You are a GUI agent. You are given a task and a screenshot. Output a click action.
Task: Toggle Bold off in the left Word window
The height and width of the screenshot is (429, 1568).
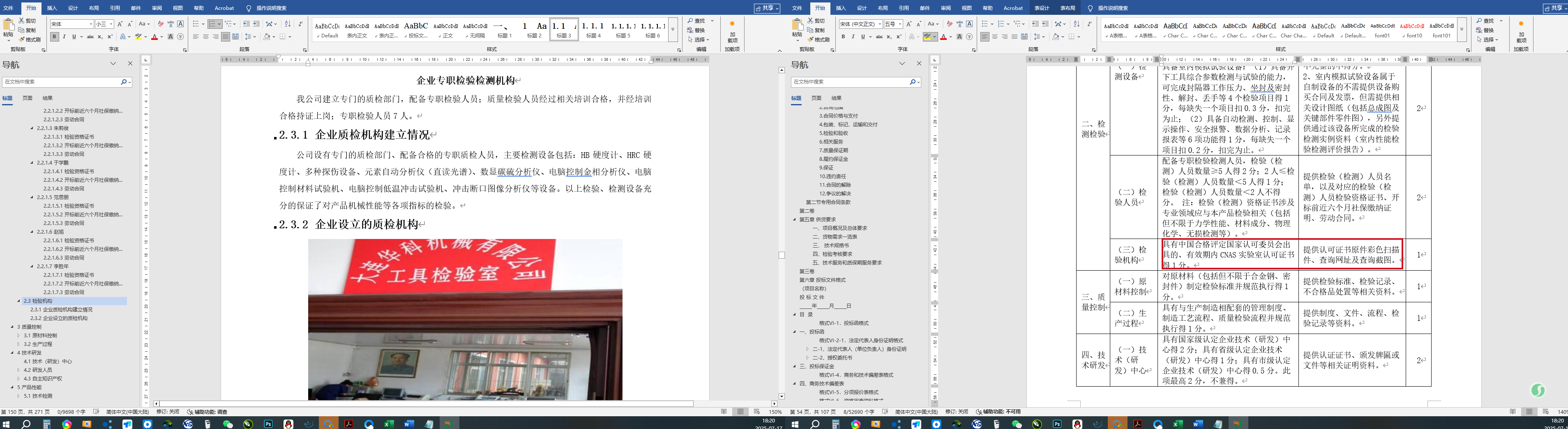pyautogui.click(x=54, y=37)
